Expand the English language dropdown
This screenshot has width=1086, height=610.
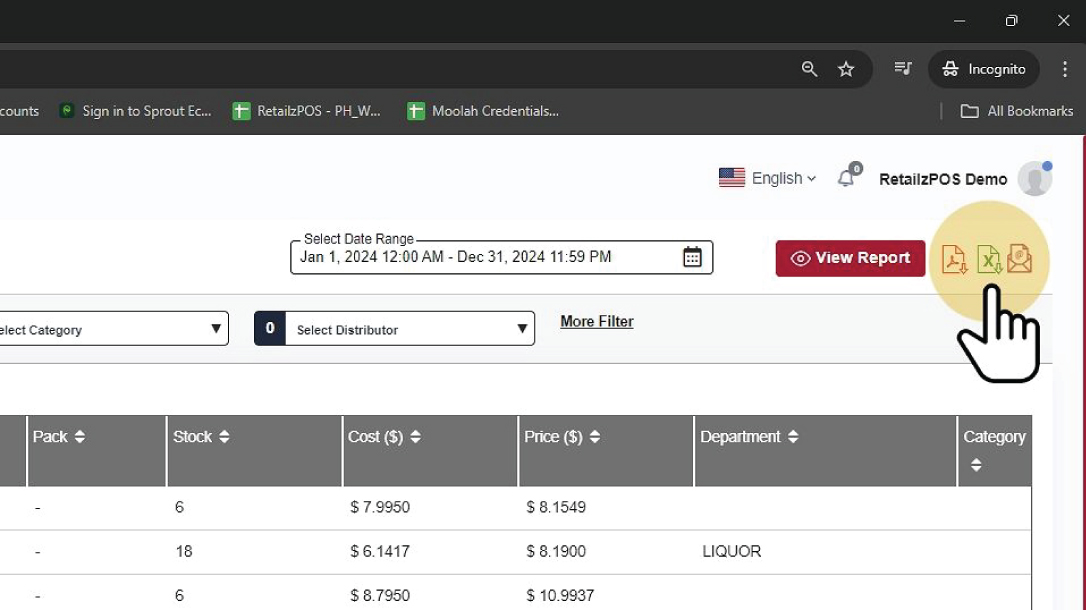pyautogui.click(x=768, y=178)
